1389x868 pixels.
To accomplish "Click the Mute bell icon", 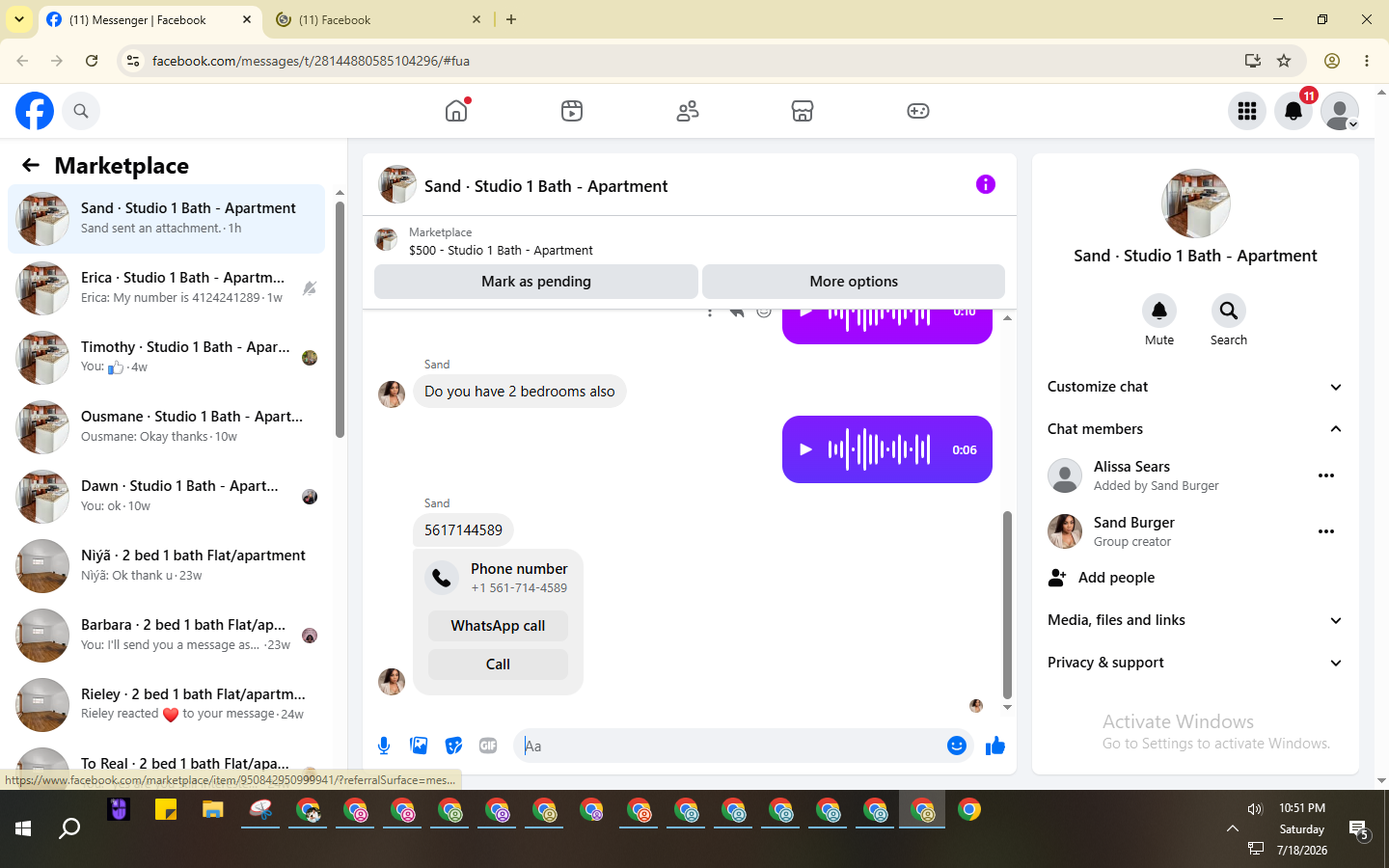I will [1159, 311].
